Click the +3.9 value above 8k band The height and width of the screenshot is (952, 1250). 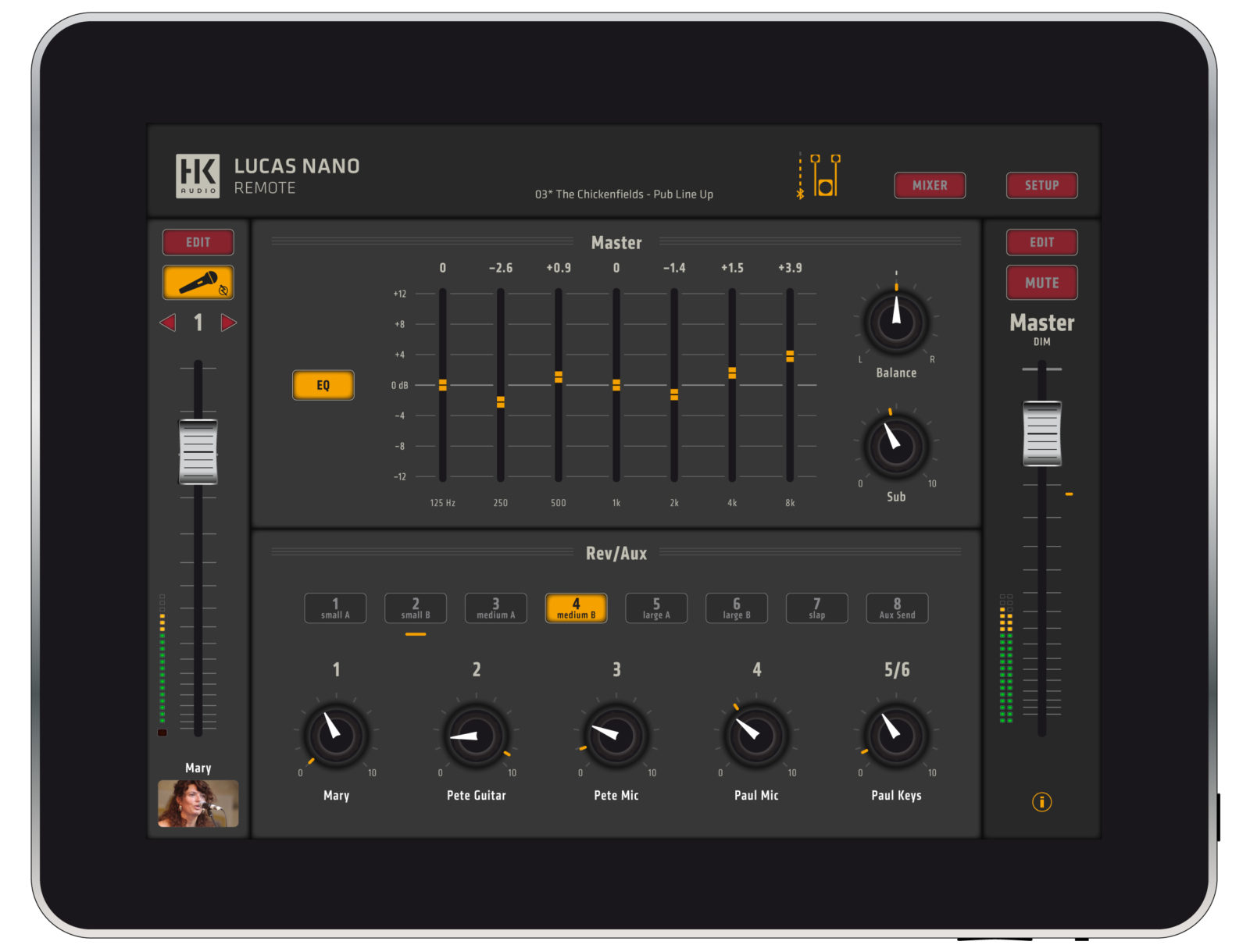[790, 268]
